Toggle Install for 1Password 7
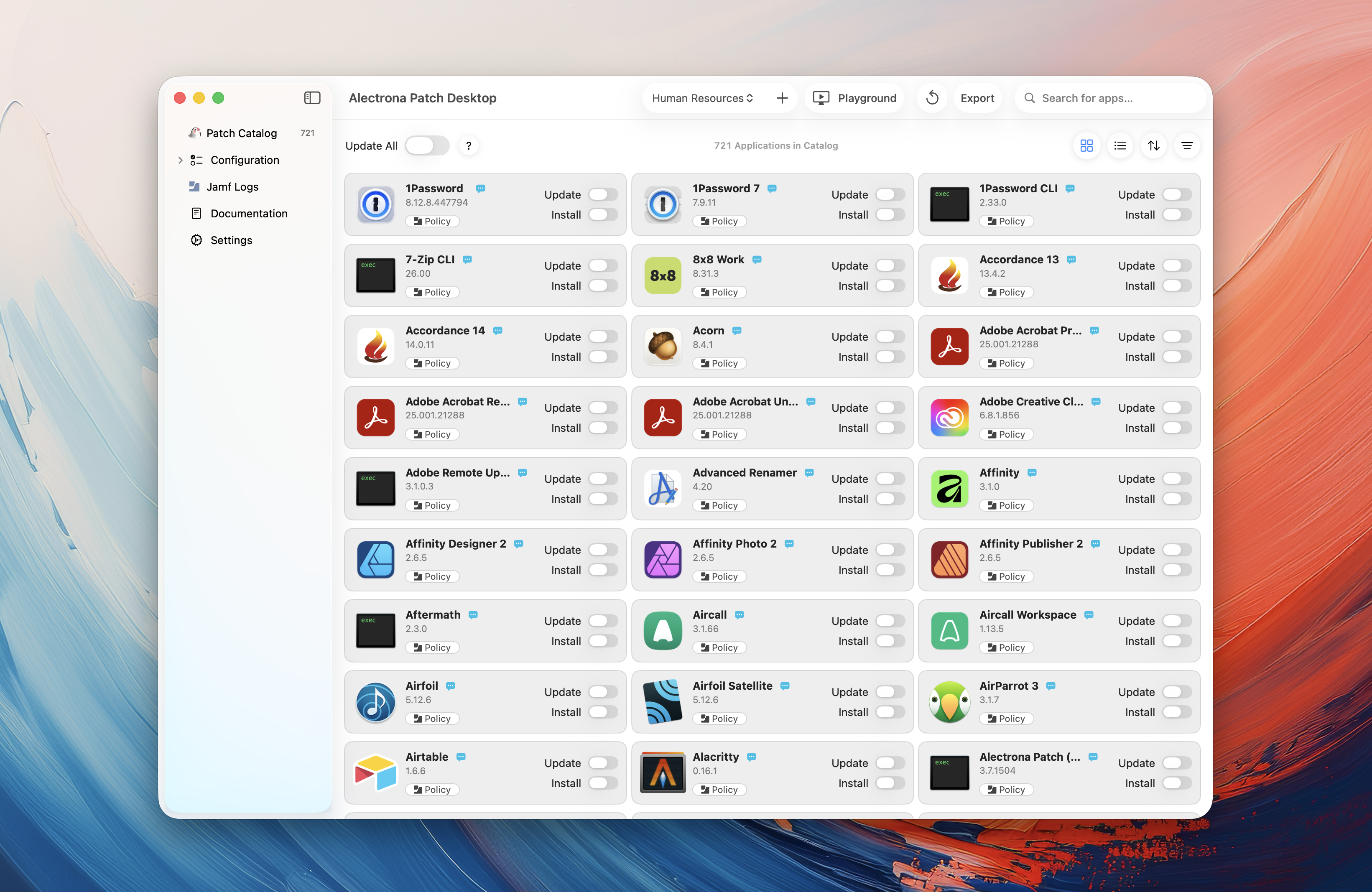The image size is (1372, 892). (890, 214)
